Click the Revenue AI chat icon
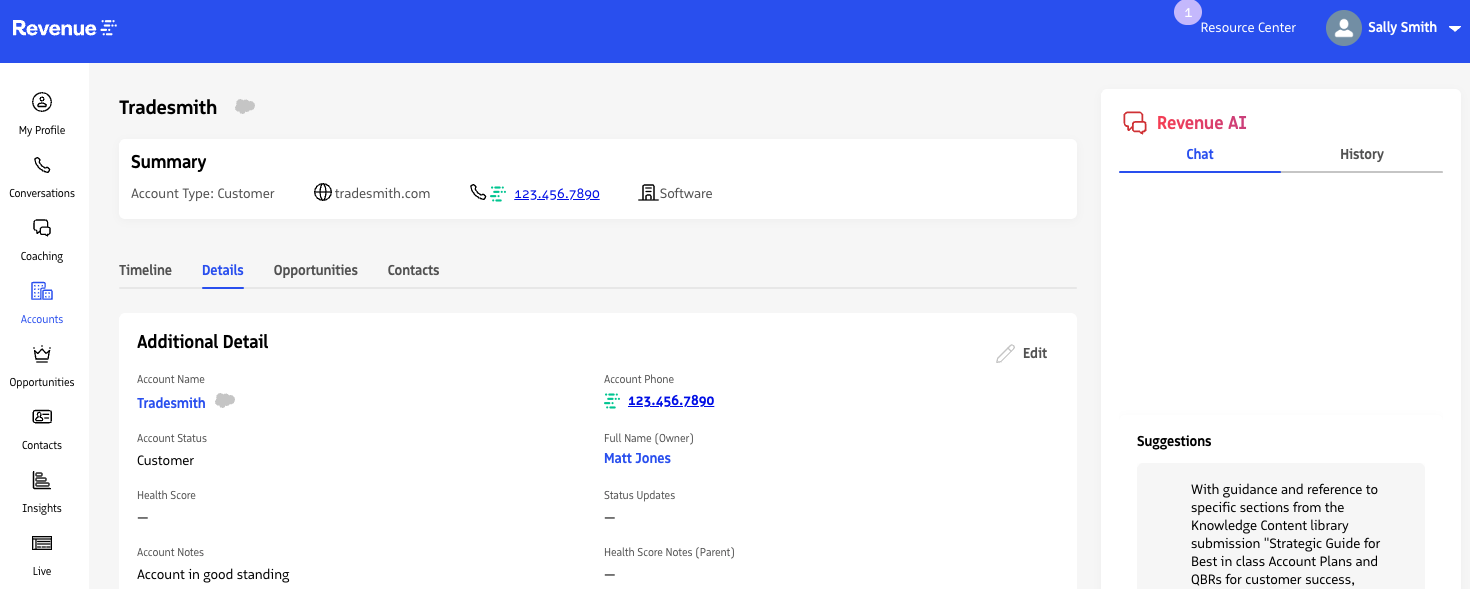 point(1134,123)
